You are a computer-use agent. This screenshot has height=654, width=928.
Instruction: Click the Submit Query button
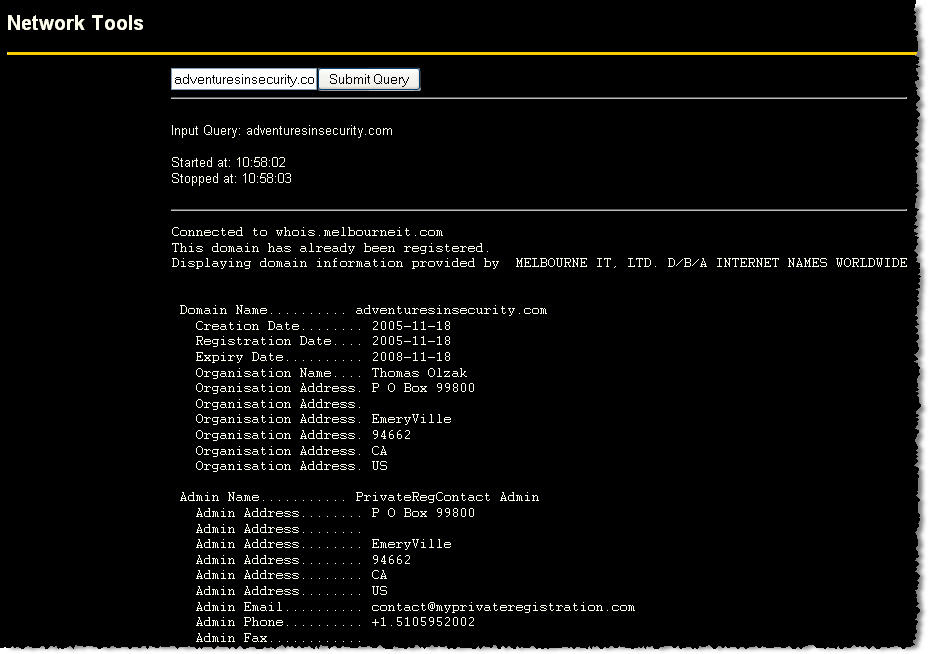[369, 79]
